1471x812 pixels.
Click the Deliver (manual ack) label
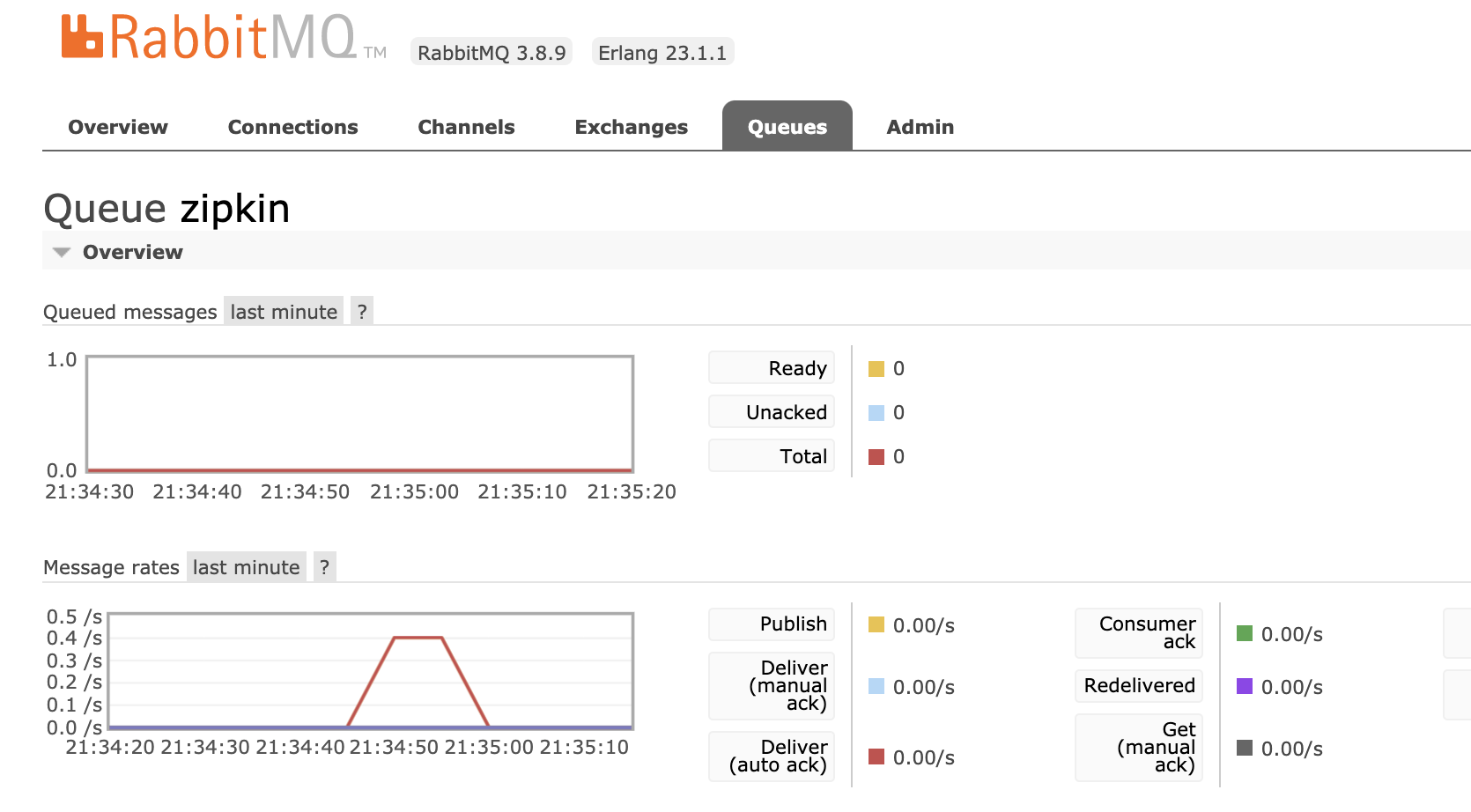click(772, 685)
